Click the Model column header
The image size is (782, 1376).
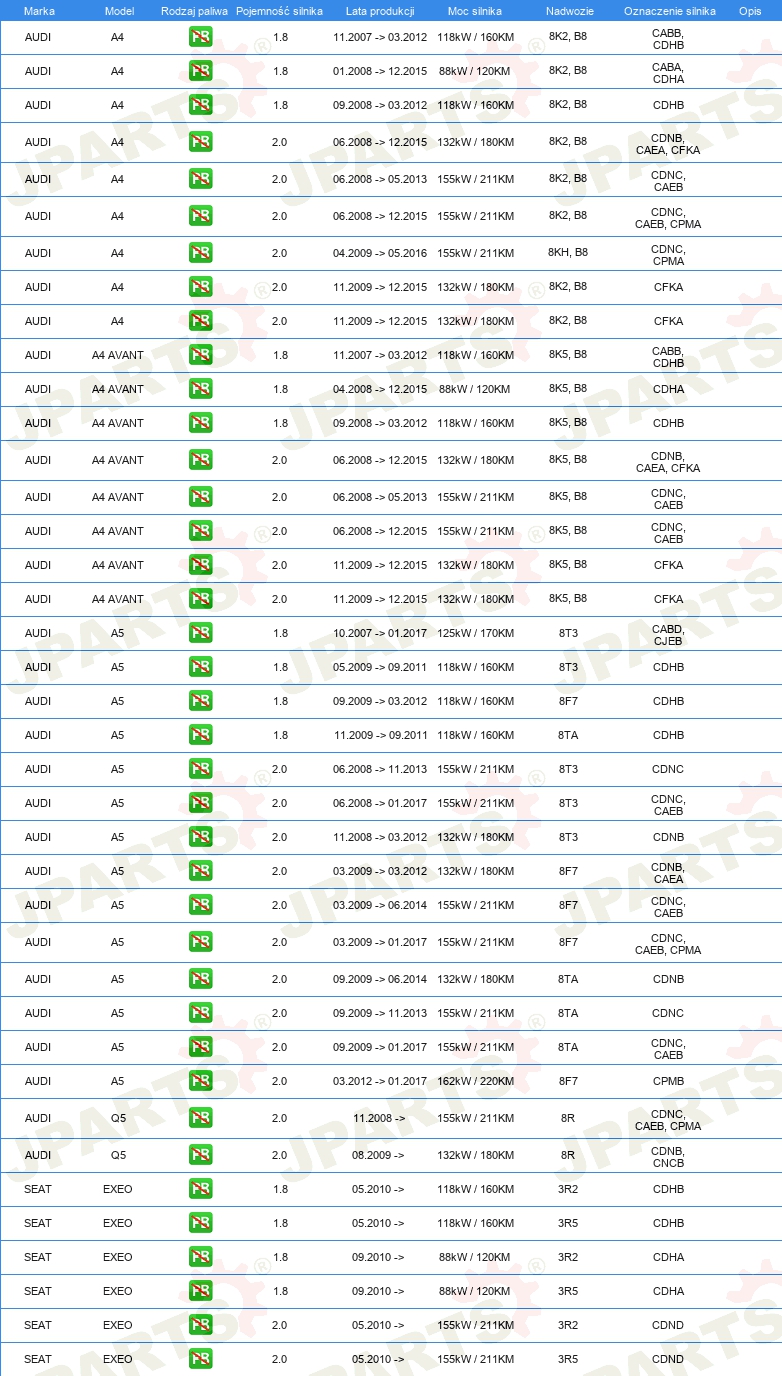pos(119,10)
